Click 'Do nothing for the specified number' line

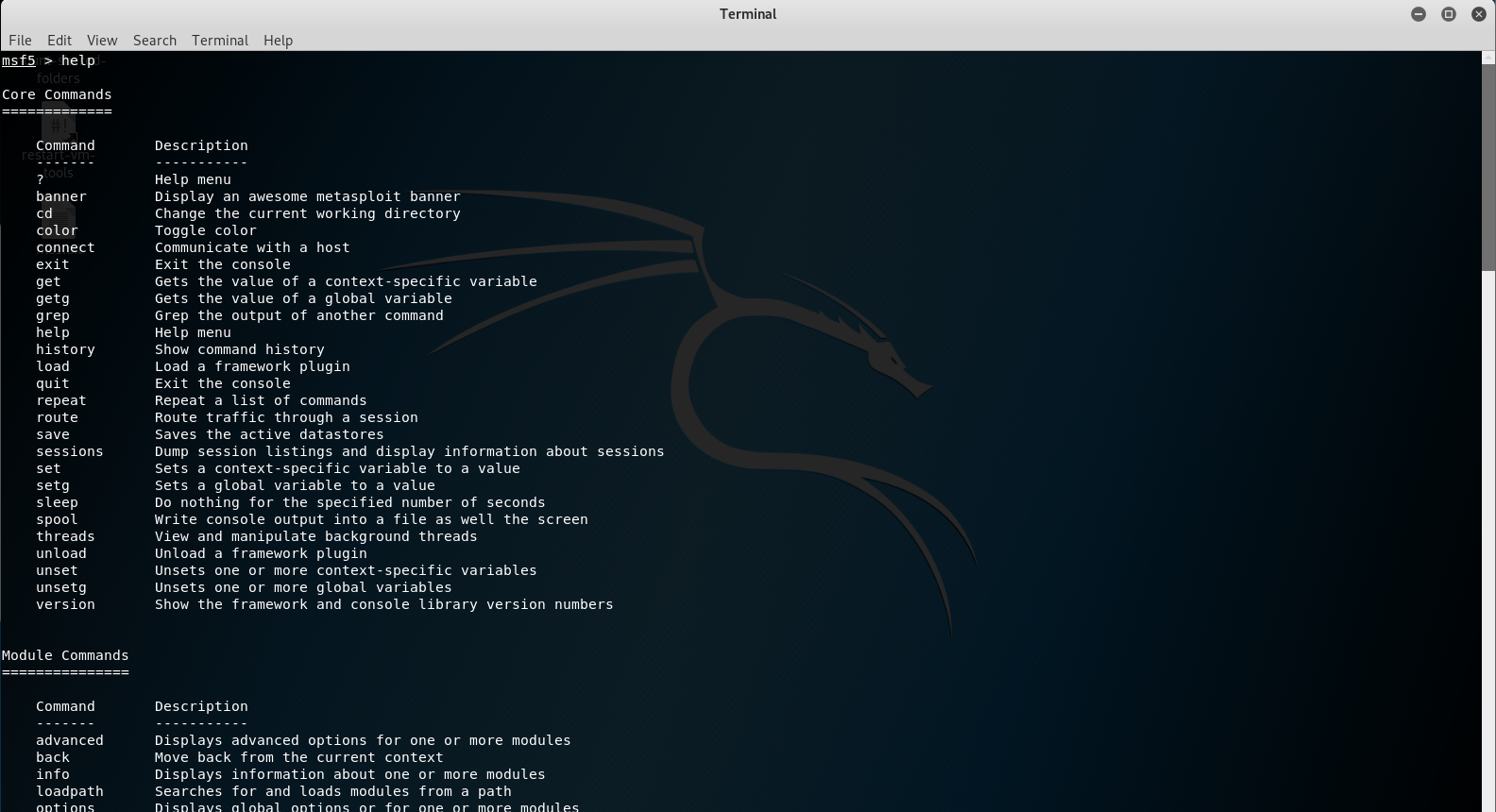(350, 502)
